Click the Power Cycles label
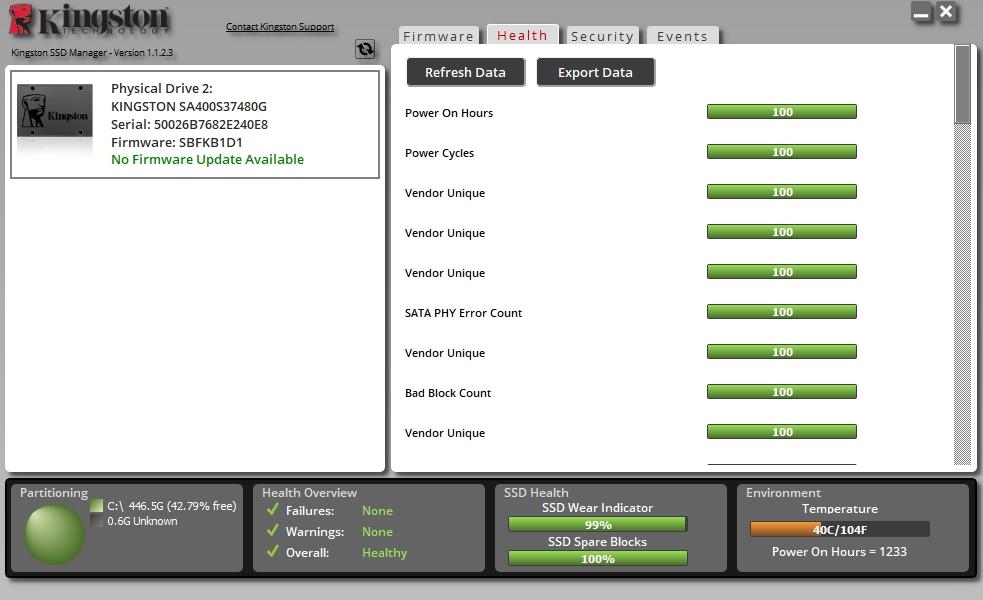Image resolution: width=983 pixels, height=600 pixels. coord(439,153)
